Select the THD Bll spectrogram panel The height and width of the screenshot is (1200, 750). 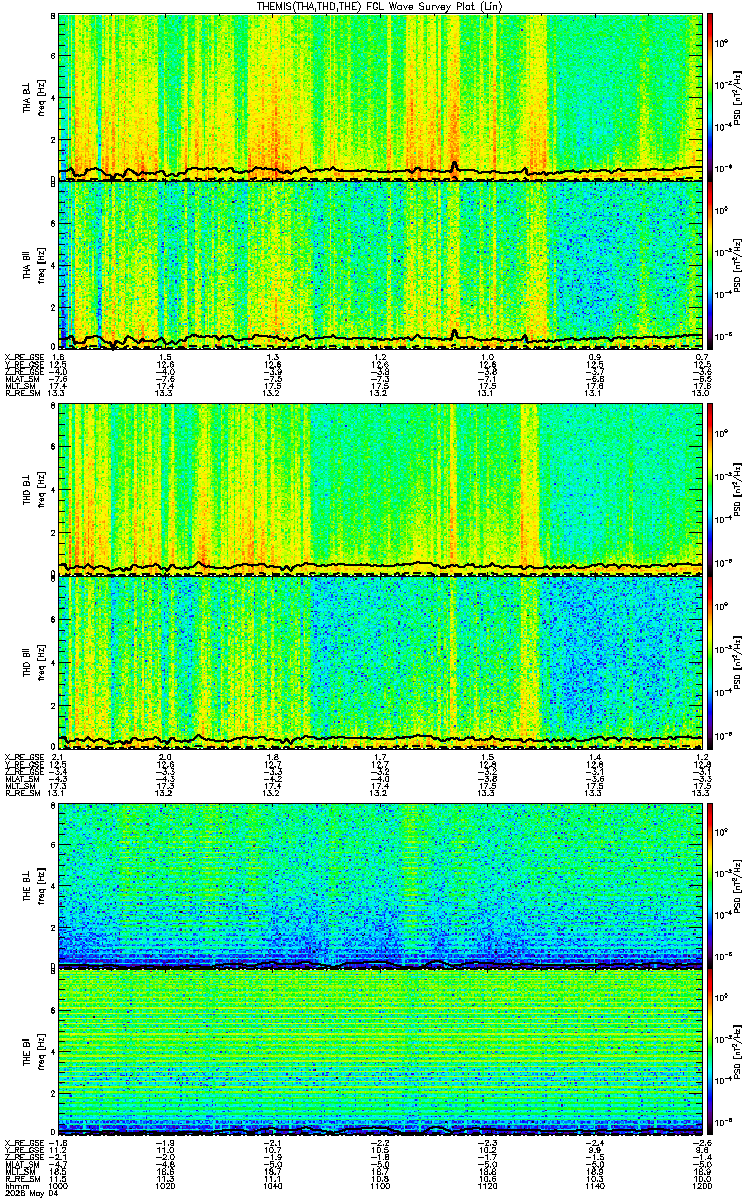[380, 661]
